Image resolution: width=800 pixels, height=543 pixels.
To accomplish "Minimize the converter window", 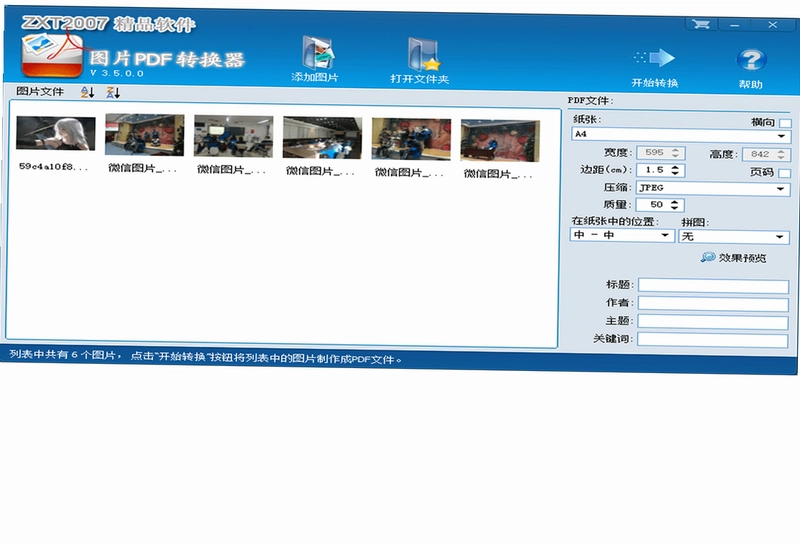I will pyautogui.click(x=735, y=24).
